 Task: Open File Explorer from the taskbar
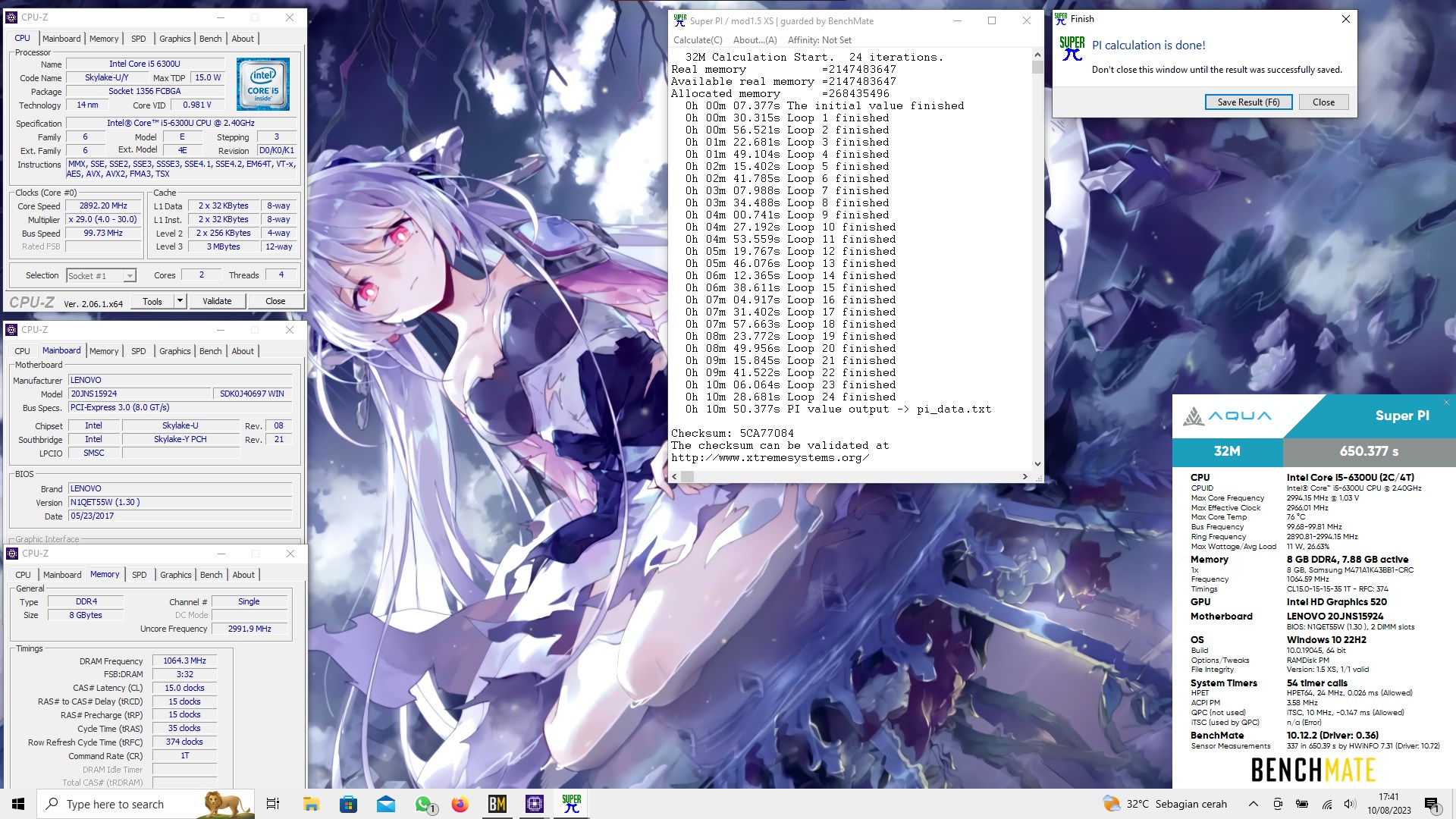pos(311,804)
